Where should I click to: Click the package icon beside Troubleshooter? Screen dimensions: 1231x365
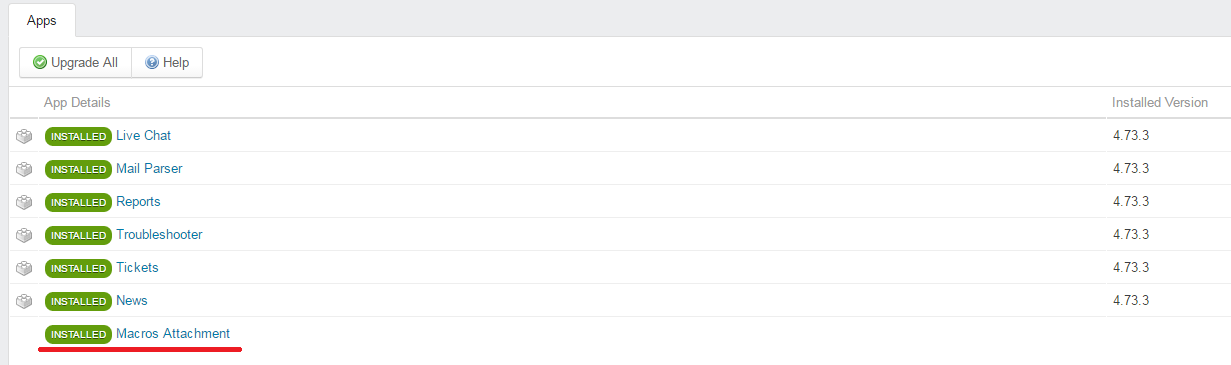tap(24, 235)
